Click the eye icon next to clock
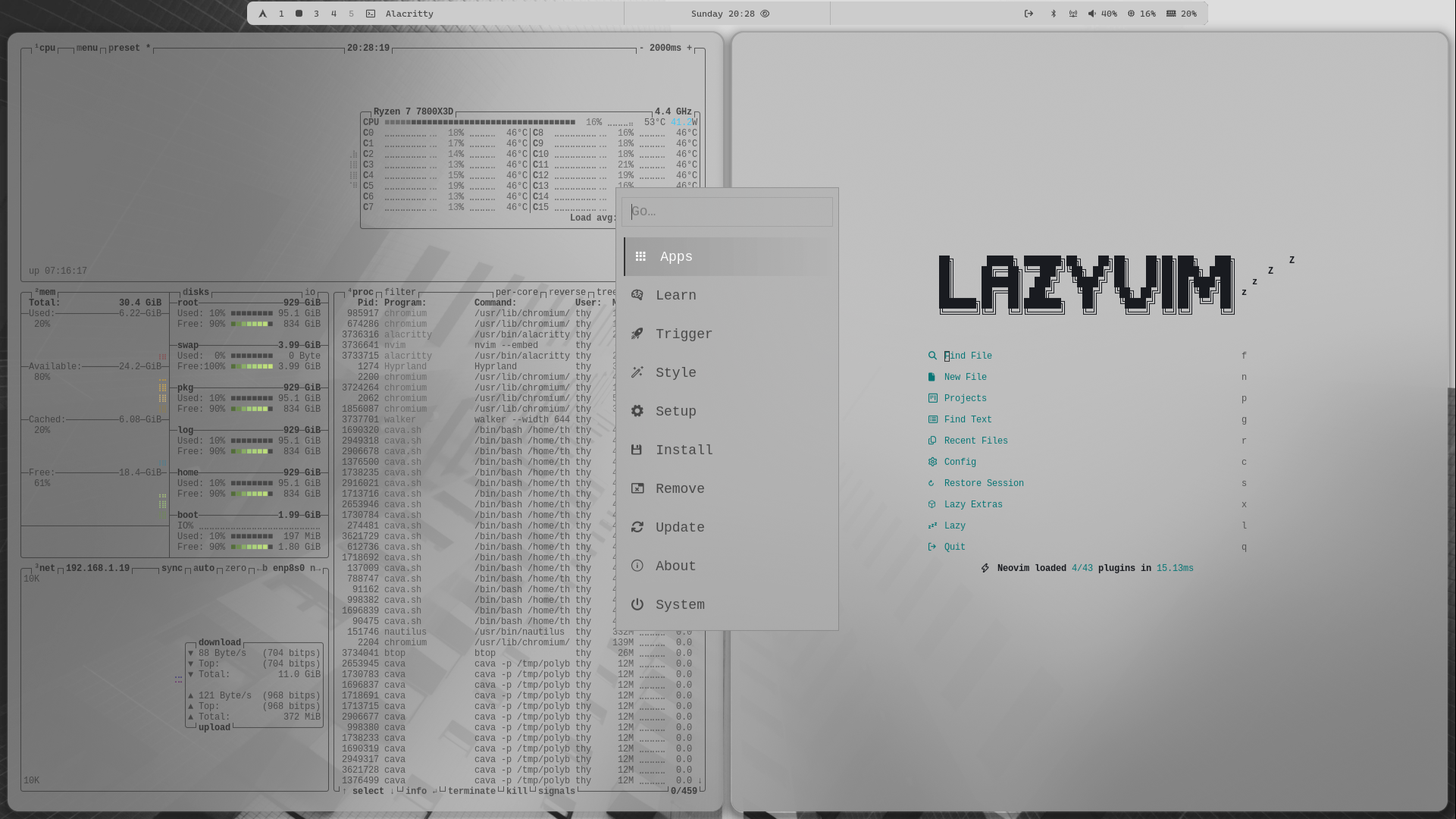1456x819 pixels. click(765, 14)
